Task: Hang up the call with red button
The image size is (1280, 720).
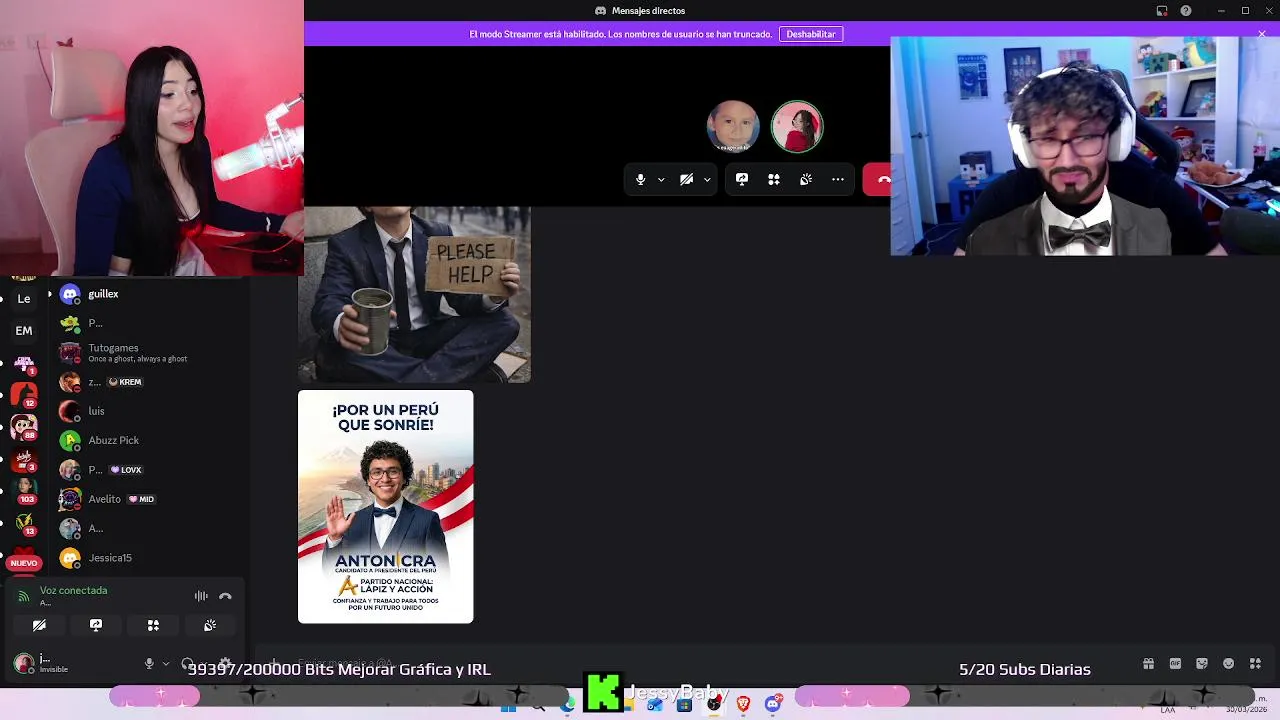Action: click(878, 179)
